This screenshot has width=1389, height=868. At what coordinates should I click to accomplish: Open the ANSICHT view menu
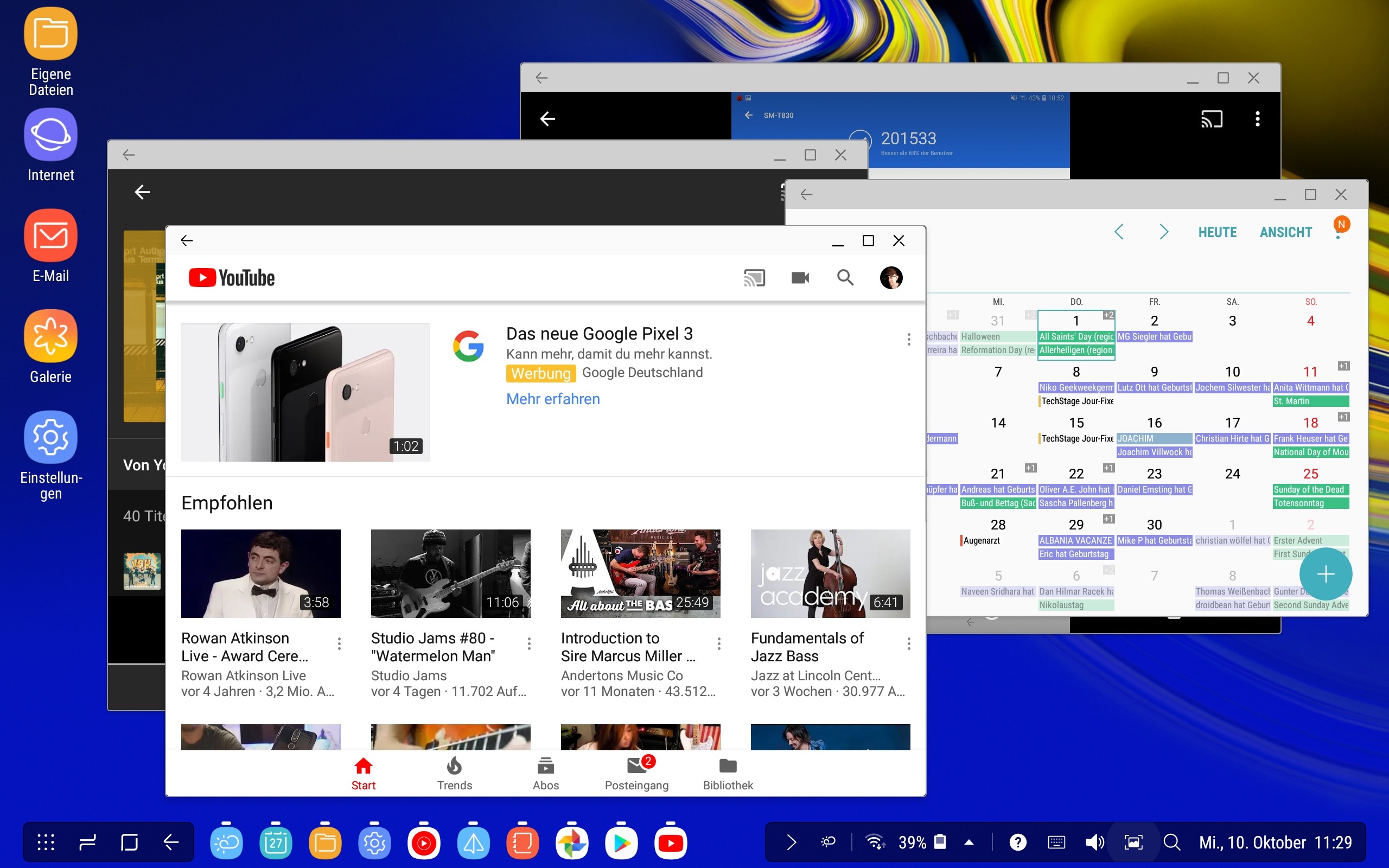tap(1286, 233)
